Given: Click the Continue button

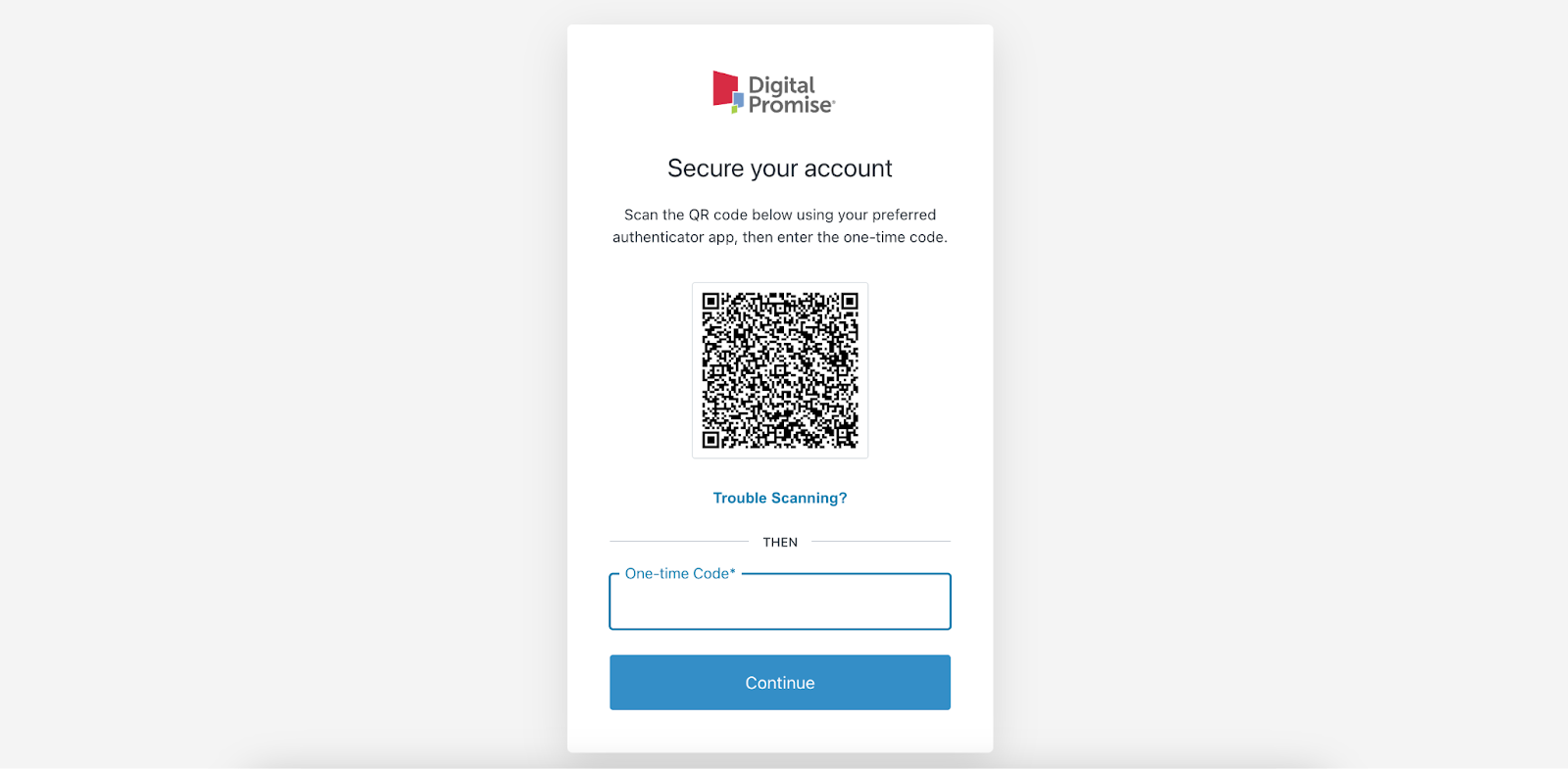Looking at the screenshot, I should click(780, 683).
